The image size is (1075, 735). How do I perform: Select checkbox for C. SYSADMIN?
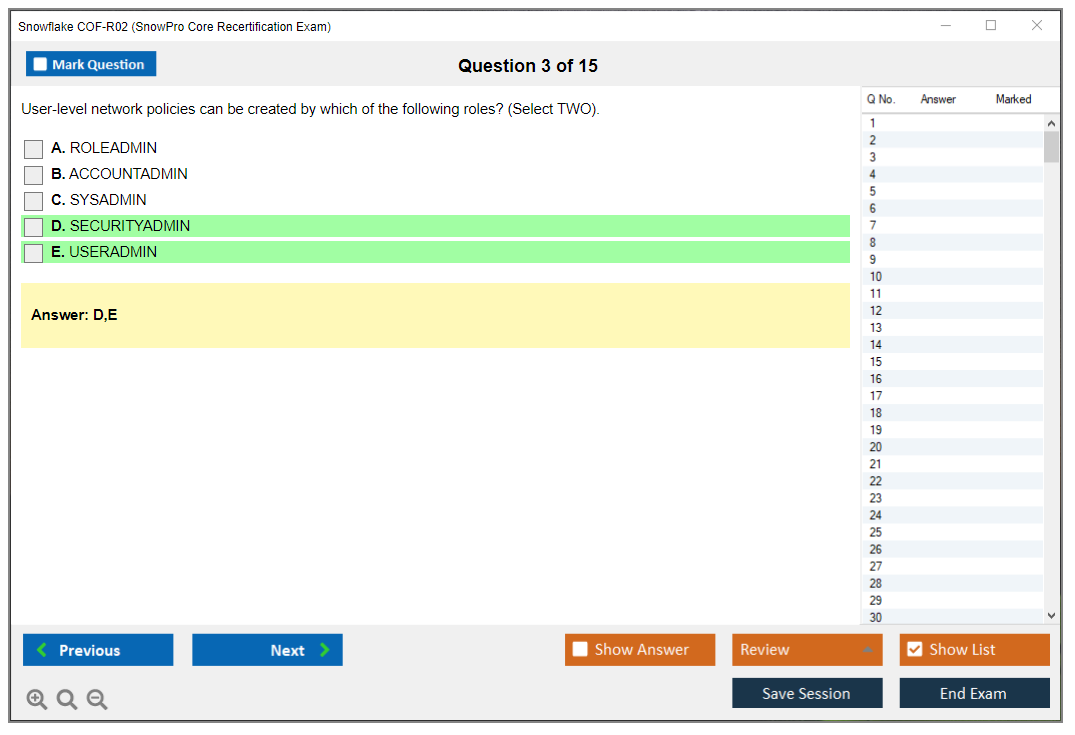(34, 201)
